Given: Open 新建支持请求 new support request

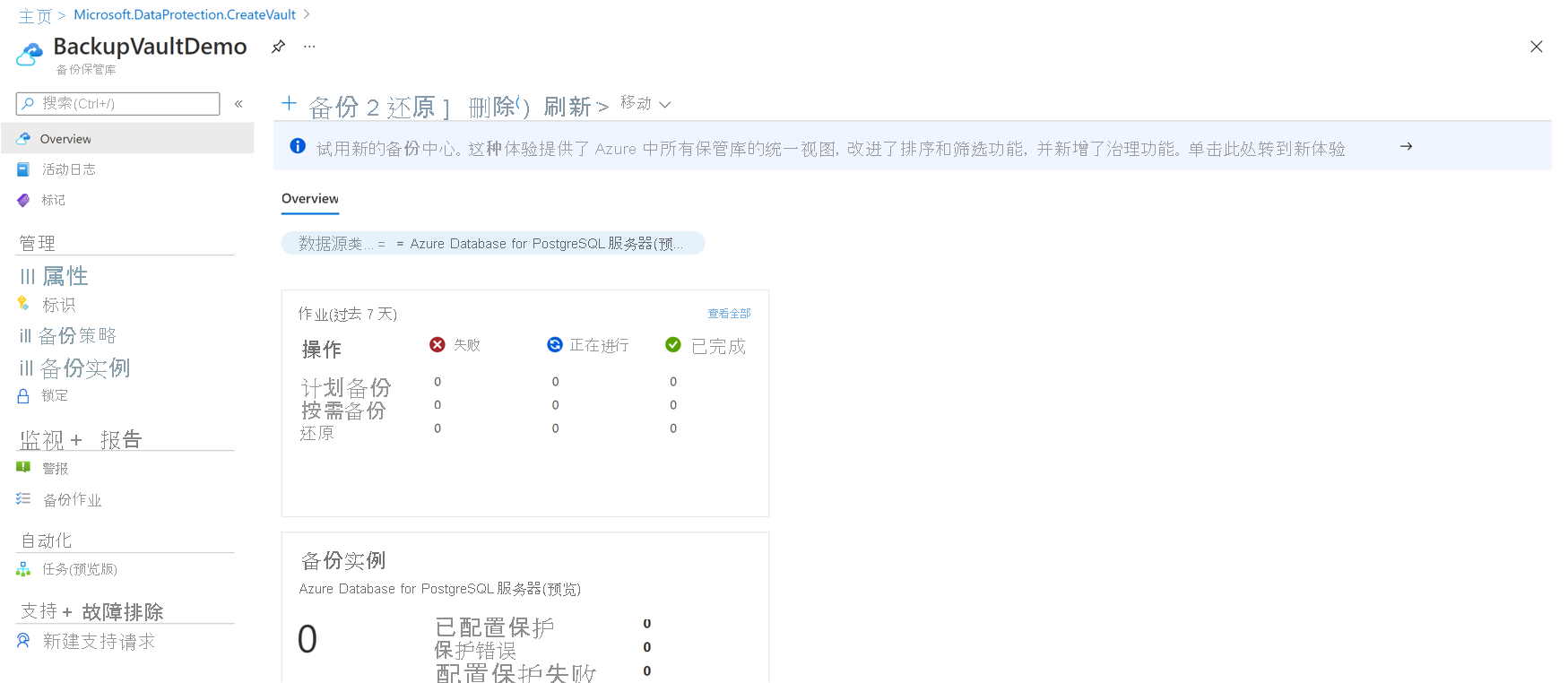Looking at the screenshot, I should click(x=99, y=642).
